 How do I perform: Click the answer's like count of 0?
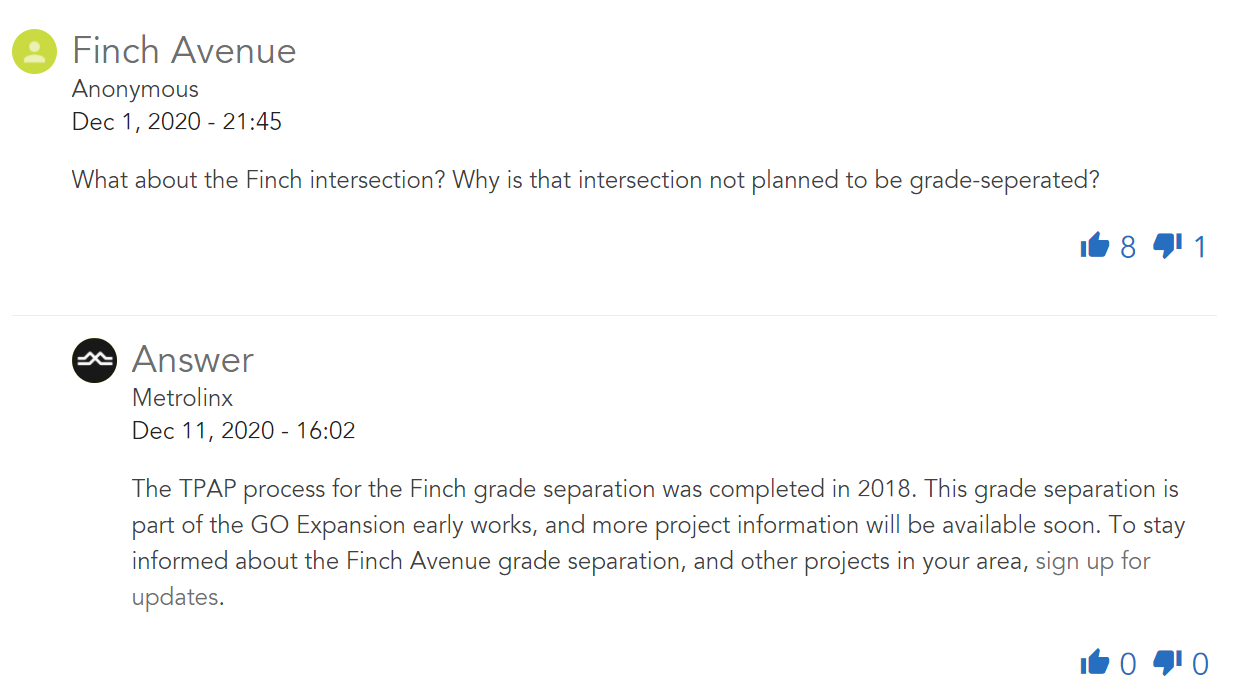(x=1128, y=664)
